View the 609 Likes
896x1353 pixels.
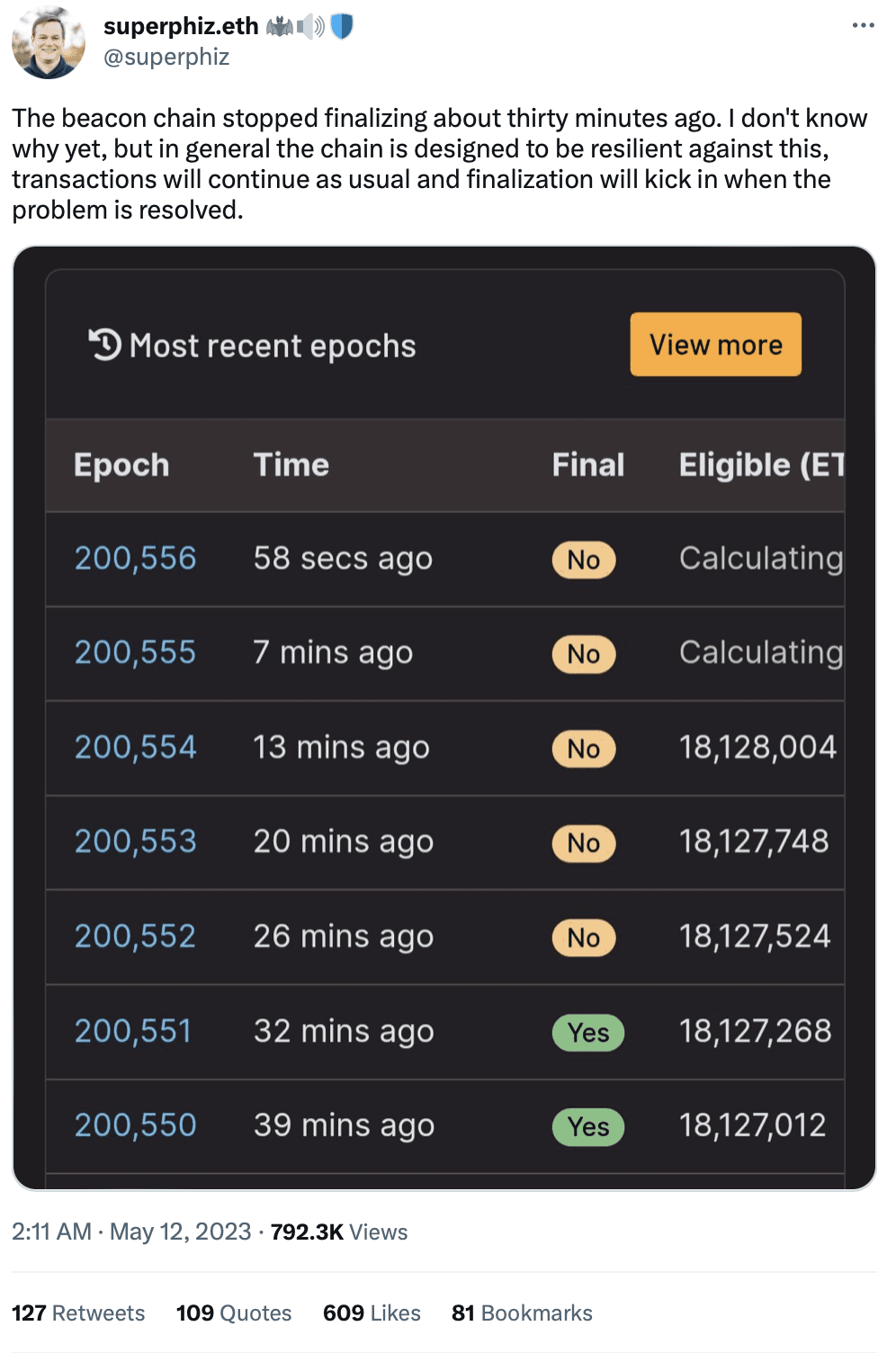[x=371, y=1313]
